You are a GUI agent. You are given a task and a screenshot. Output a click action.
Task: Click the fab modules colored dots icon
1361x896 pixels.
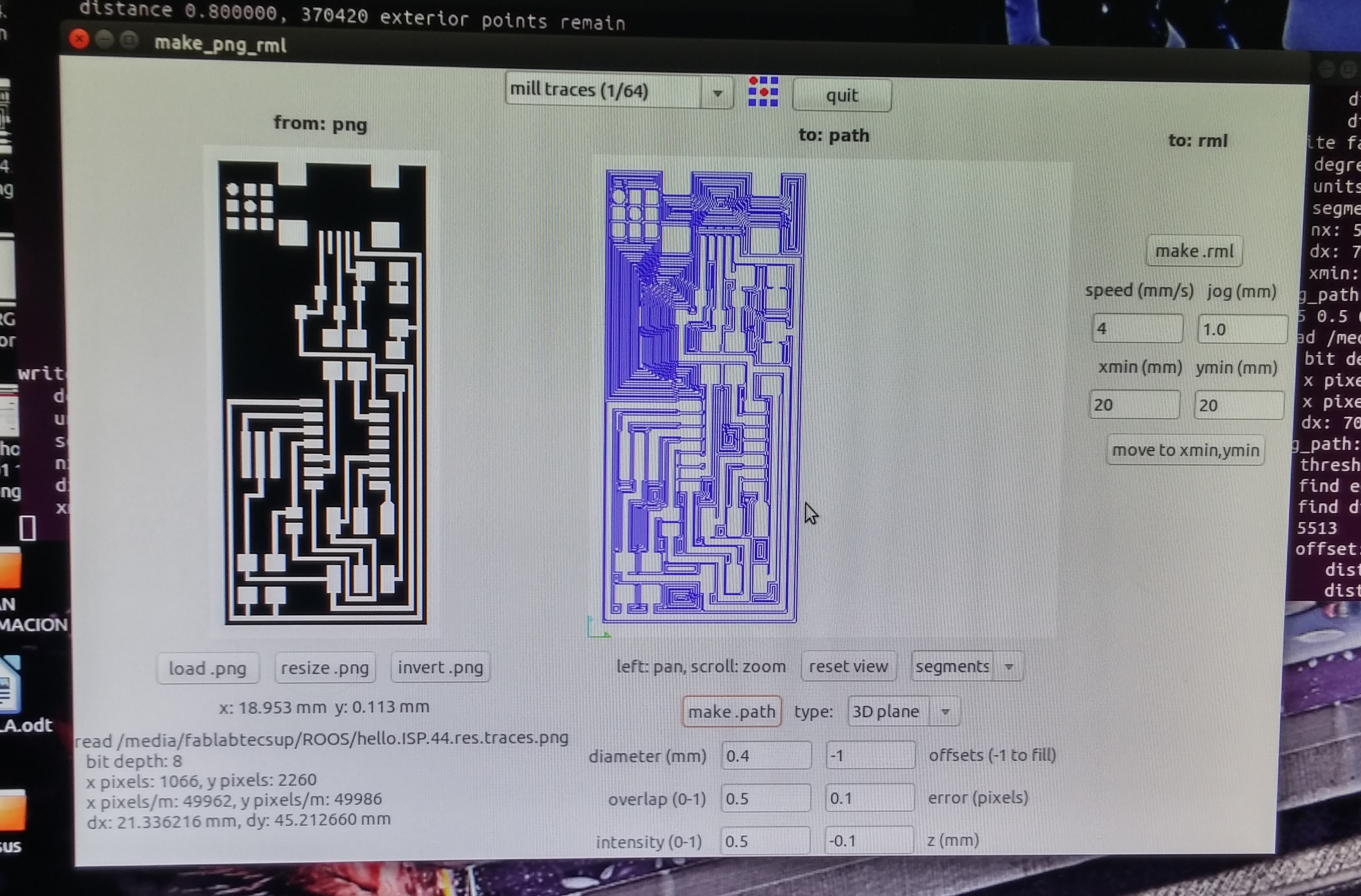tap(763, 92)
